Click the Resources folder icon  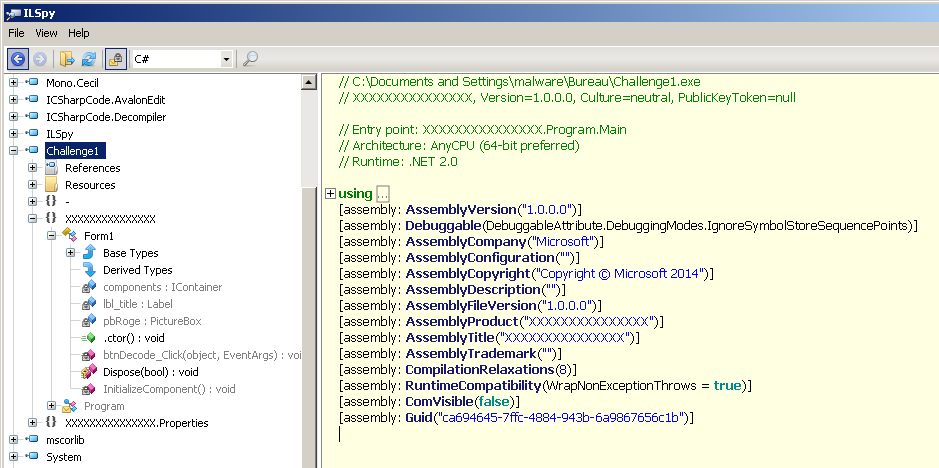point(51,185)
